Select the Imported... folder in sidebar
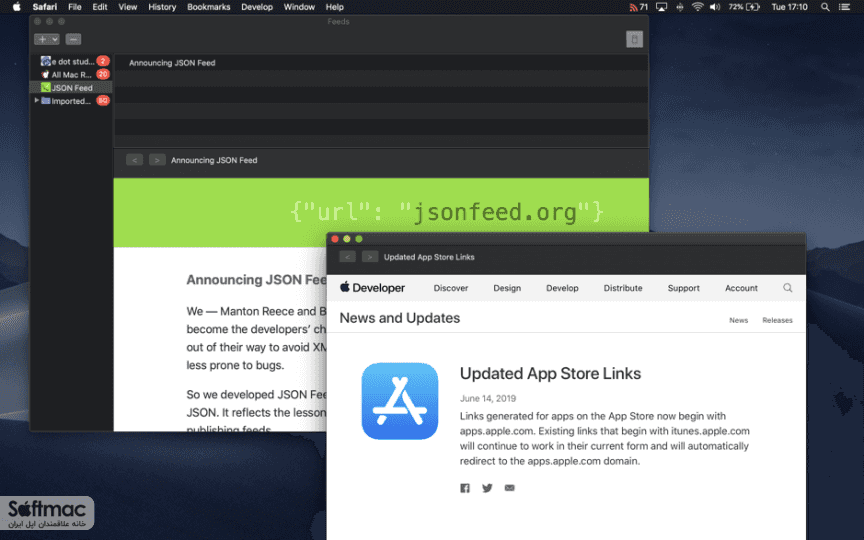This screenshot has width=864, height=540. tap(71, 101)
